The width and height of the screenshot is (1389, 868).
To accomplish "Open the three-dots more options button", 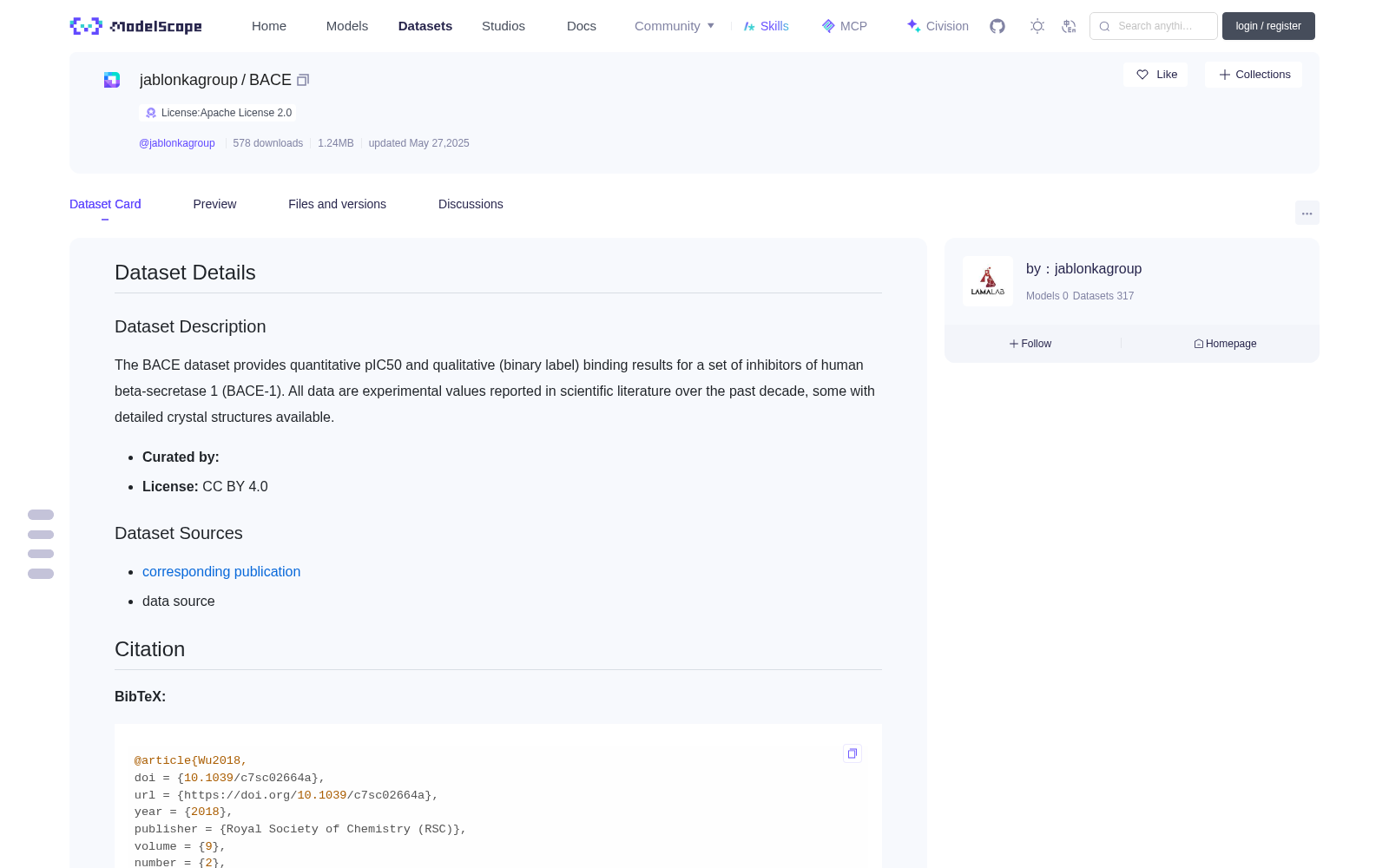I will (1307, 213).
